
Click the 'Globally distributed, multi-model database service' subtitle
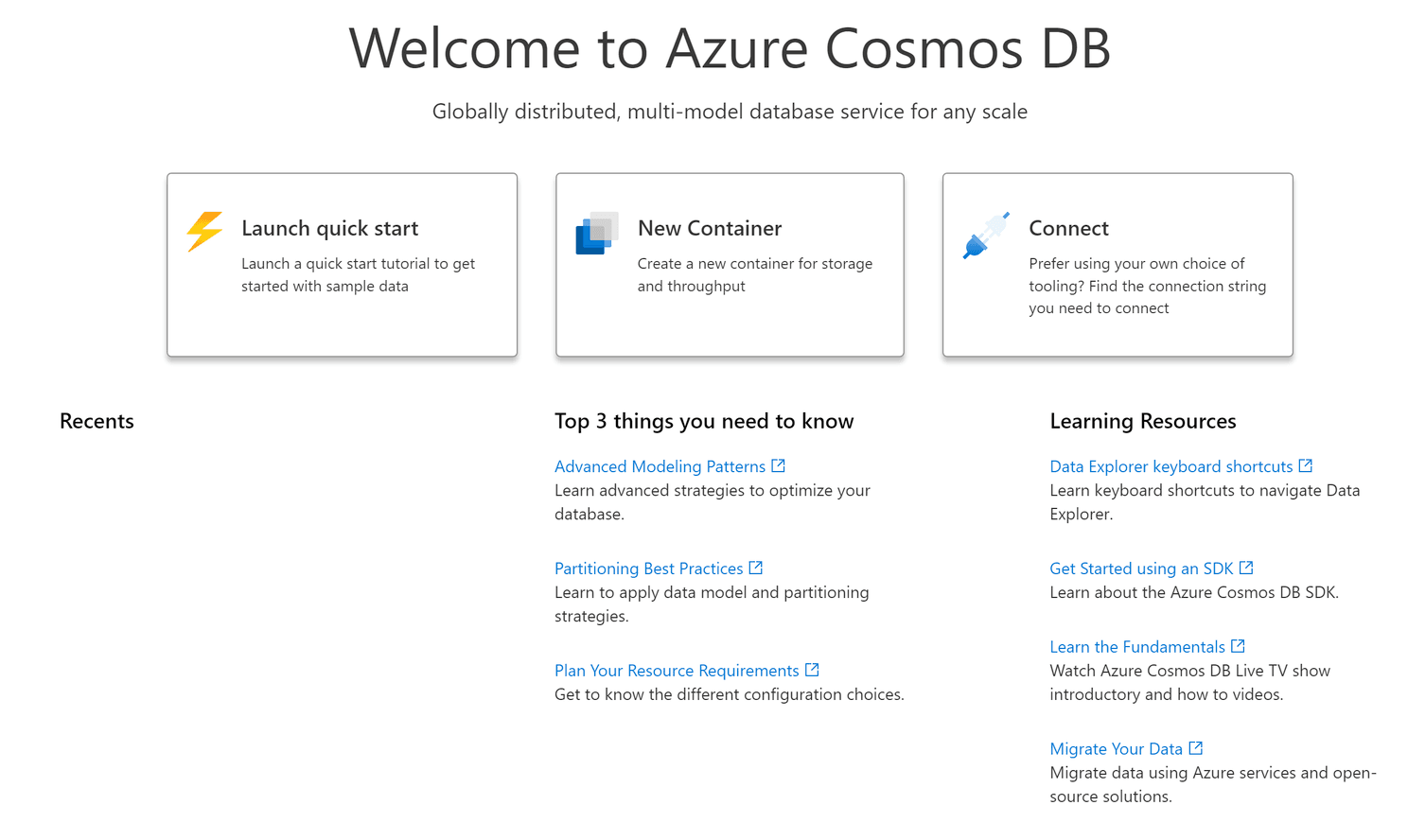pyautogui.click(x=730, y=112)
